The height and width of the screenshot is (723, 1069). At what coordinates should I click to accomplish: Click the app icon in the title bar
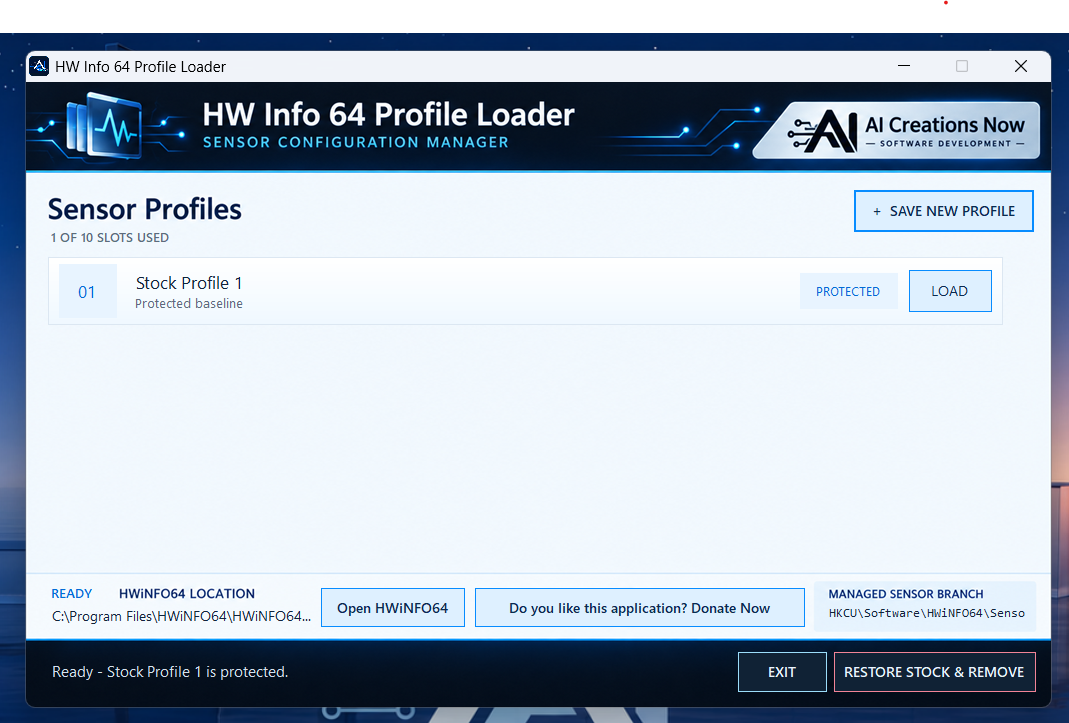[40, 66]
